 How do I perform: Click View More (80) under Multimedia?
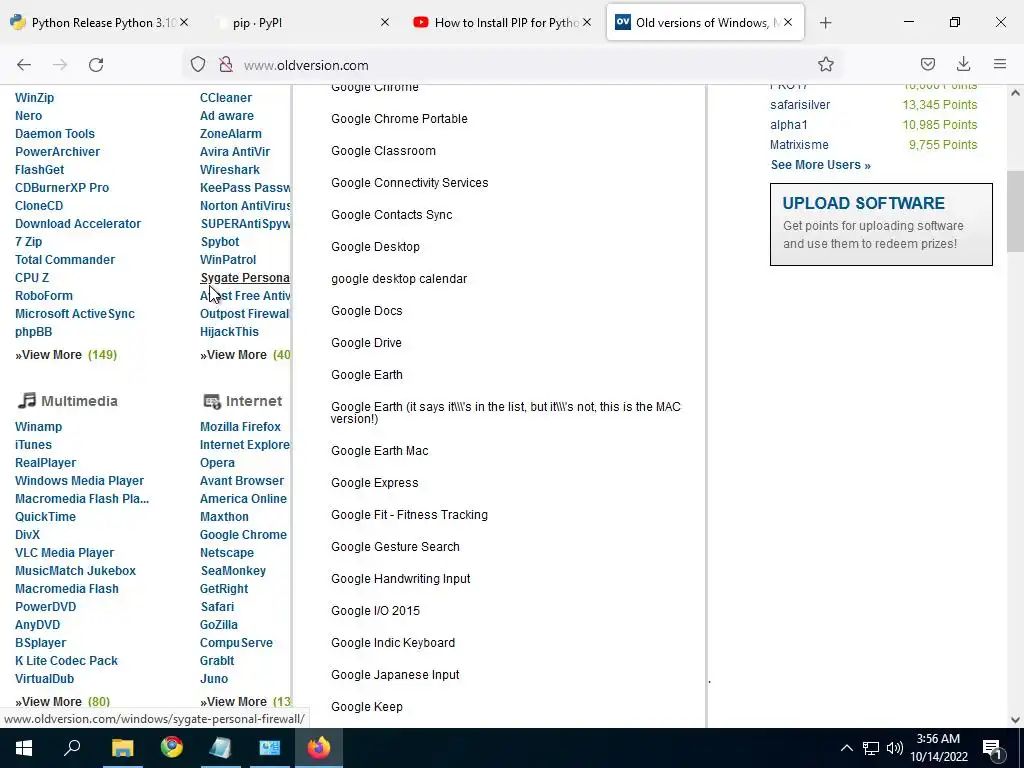(x=63, y=701)
